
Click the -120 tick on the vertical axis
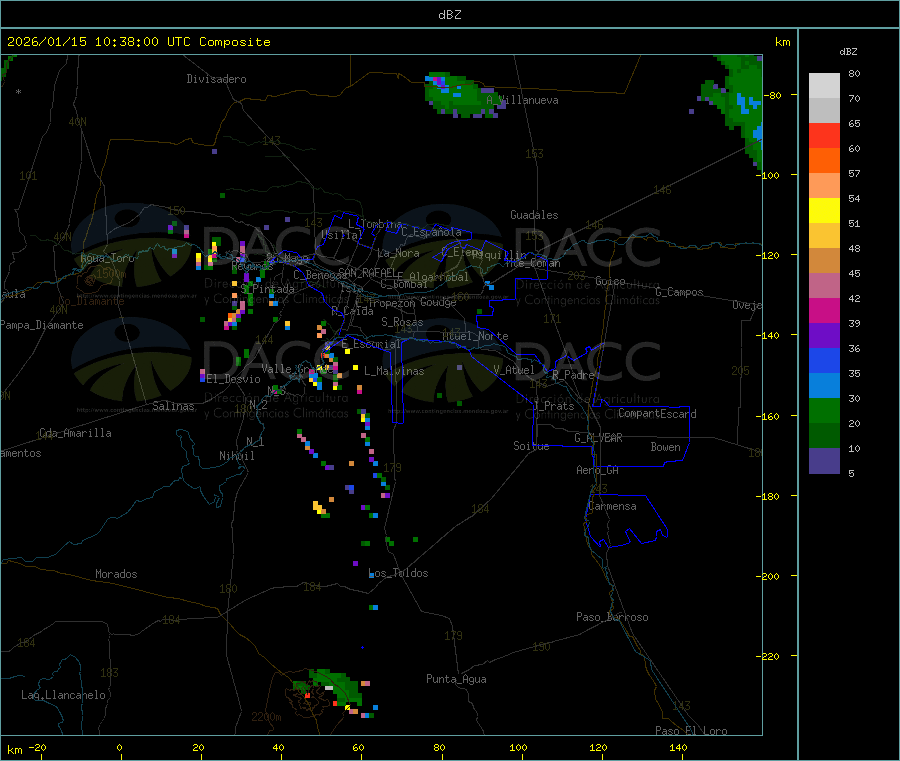tap(768, 255)
